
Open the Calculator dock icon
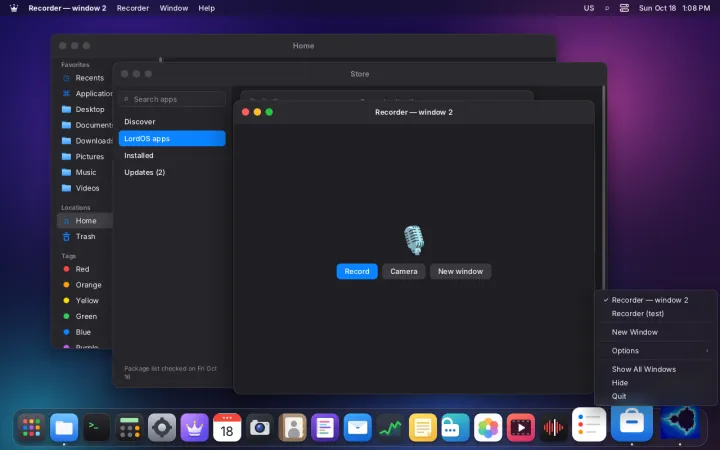[x=129, y=428]
